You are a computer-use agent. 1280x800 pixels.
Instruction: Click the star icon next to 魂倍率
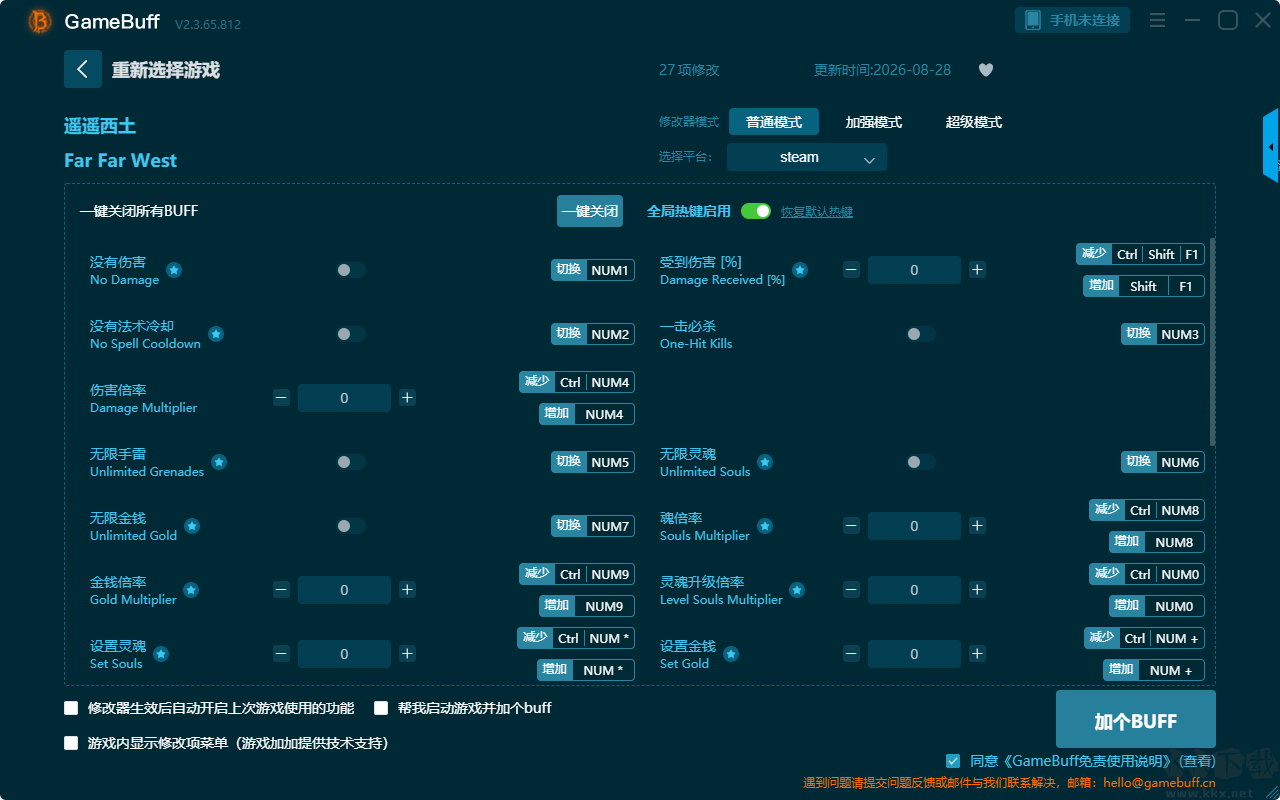pos(765,526)
